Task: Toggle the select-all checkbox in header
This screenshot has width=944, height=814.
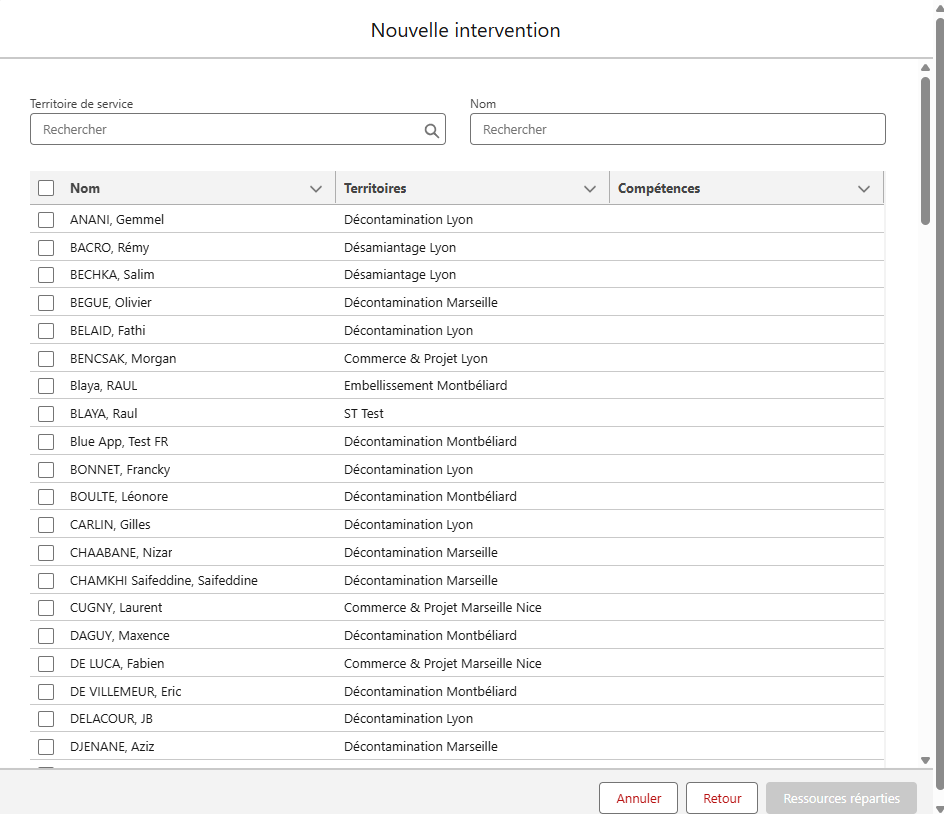Action: pyautogui.click(x=46, y=188)
